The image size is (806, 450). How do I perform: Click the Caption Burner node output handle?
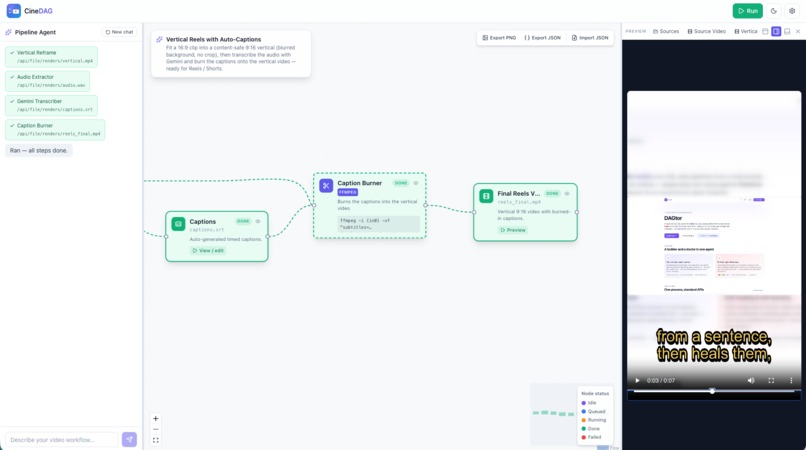(x=426, y=205)
